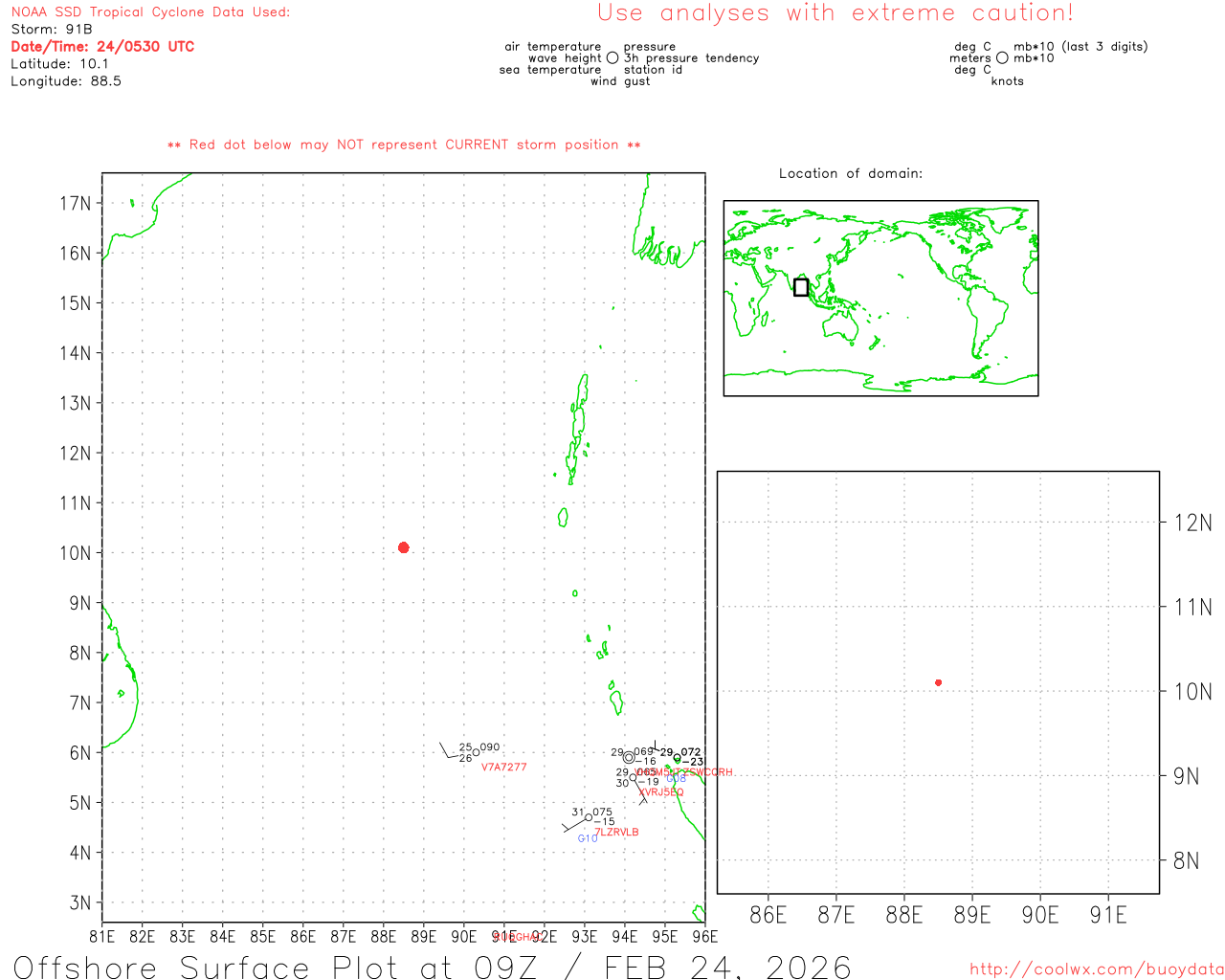Click the '17N' latitude axis label
This screenshot has height=980, width=1225.
pos(76,203)
